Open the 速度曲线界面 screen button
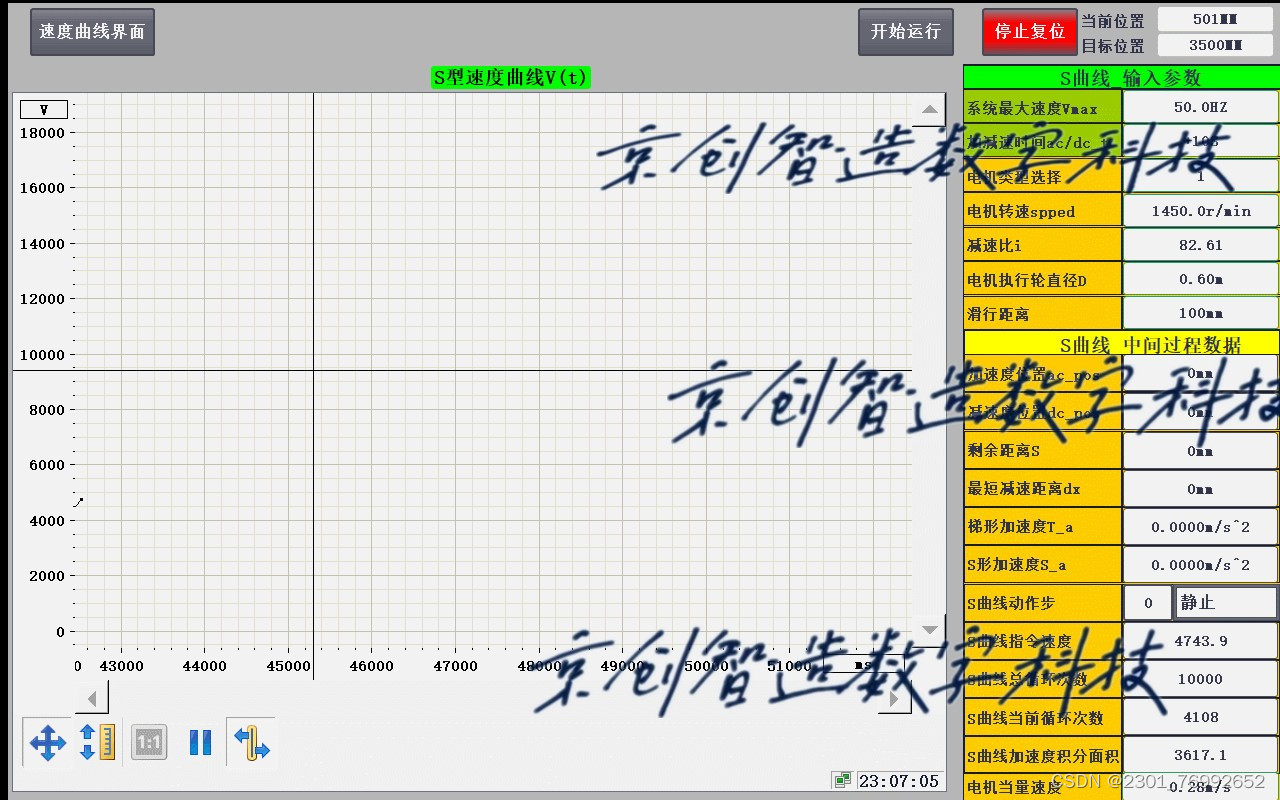The image size is (1280, 800). point(92,32)
